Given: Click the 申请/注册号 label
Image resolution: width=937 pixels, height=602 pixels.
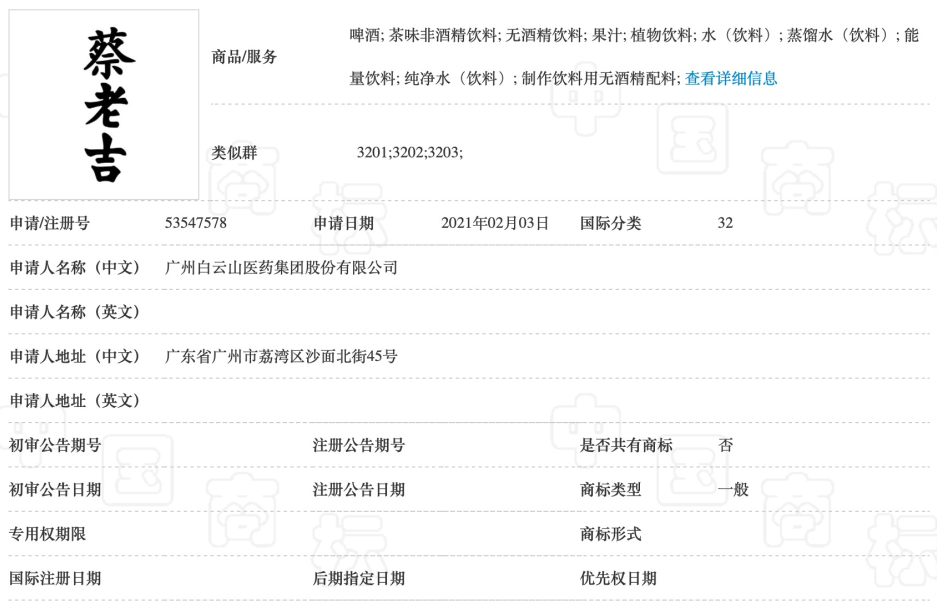Looking at the screenshot, I should (x=50, y=223).
